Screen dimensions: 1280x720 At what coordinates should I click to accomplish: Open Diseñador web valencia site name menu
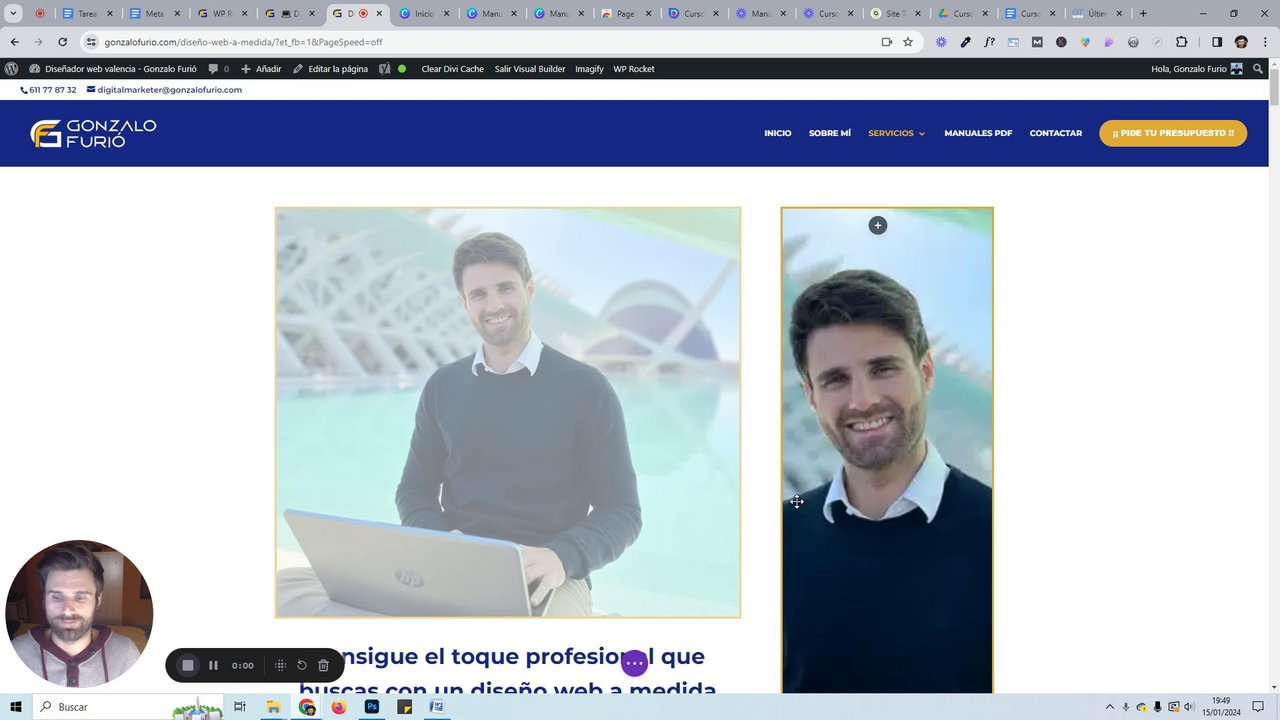(114, 69)
